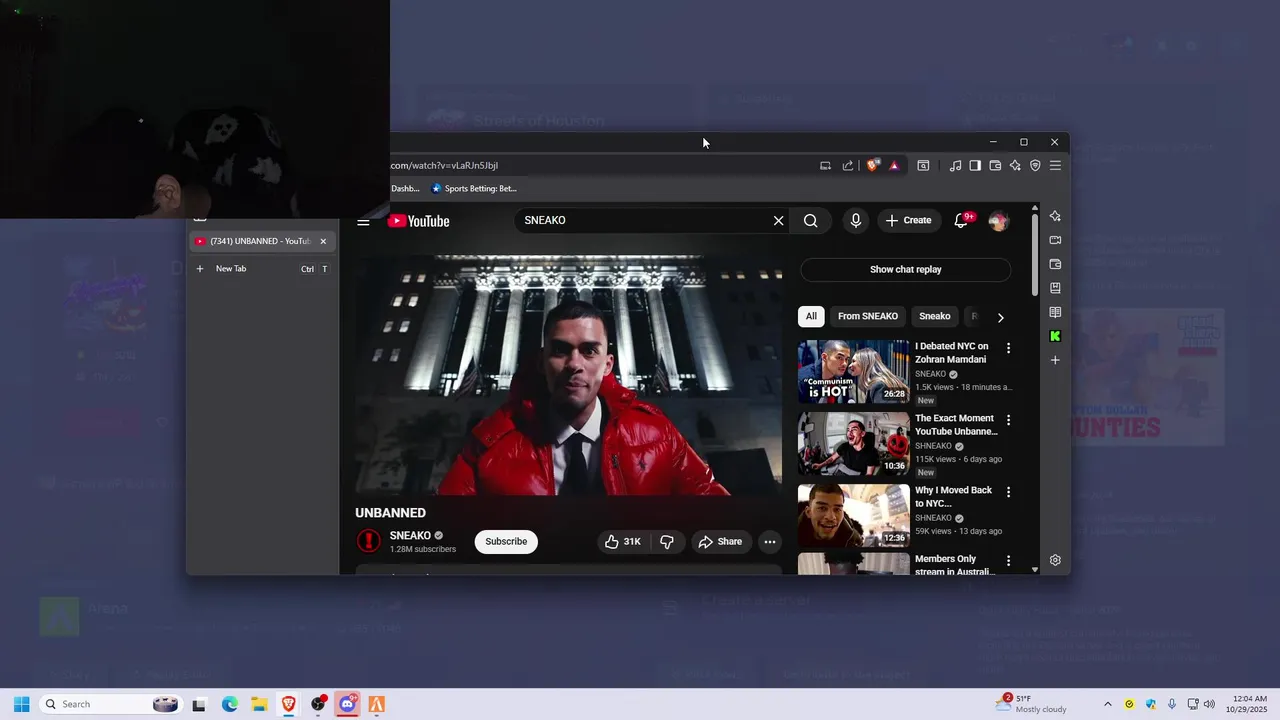Share the UNBANNED video
Image resolution: width=1280 pixels, height=720 pixels.
(720, 541)
